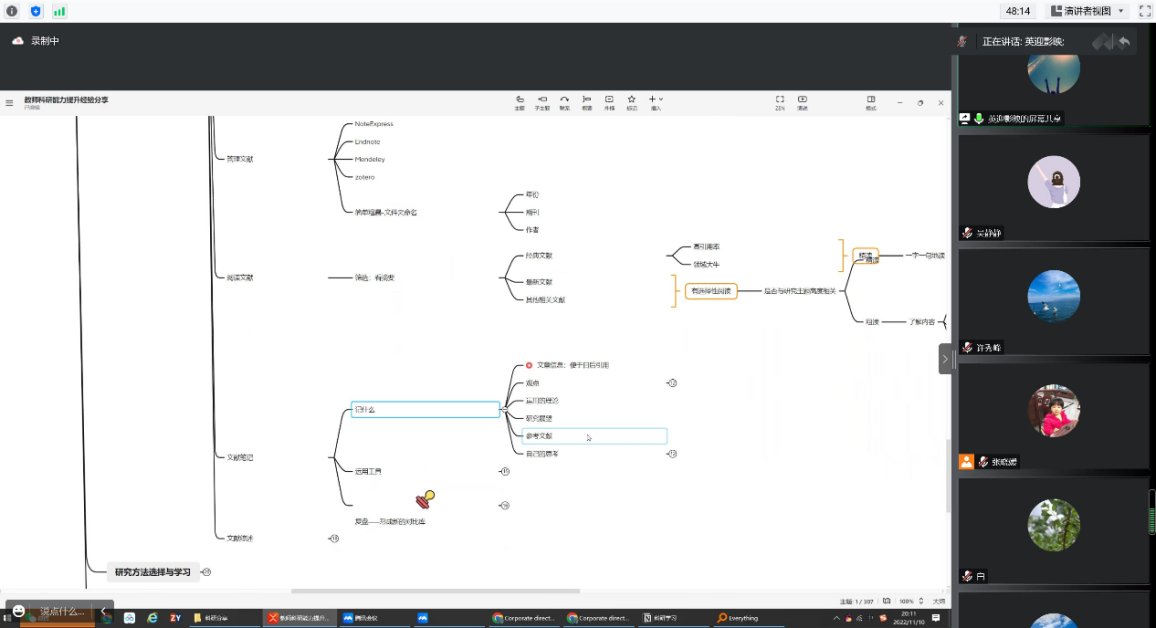Click the map overview icon in status bar
1156x628 pixels.
[886, 601]
